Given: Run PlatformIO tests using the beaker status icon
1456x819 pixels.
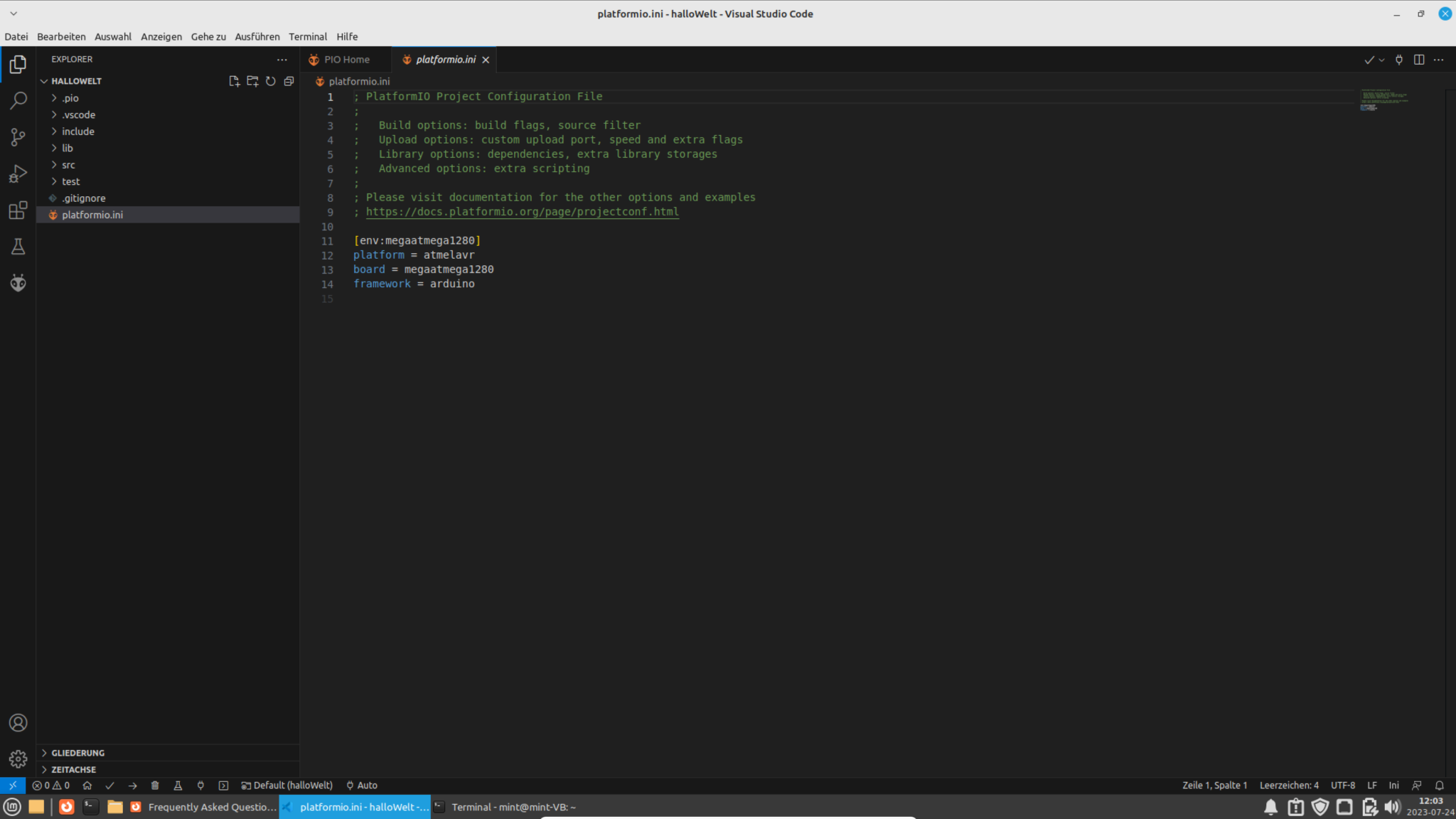Looking at the screenshot, I should pyautogui.click(x=178, y=786).
